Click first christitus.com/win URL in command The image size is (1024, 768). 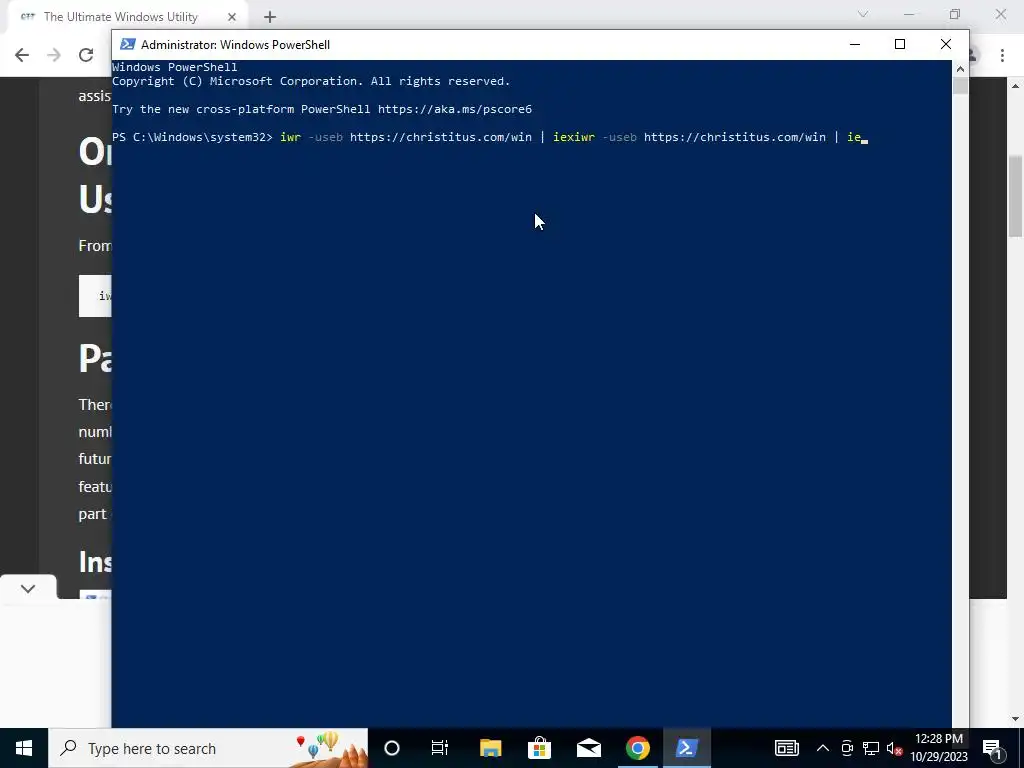441,137
